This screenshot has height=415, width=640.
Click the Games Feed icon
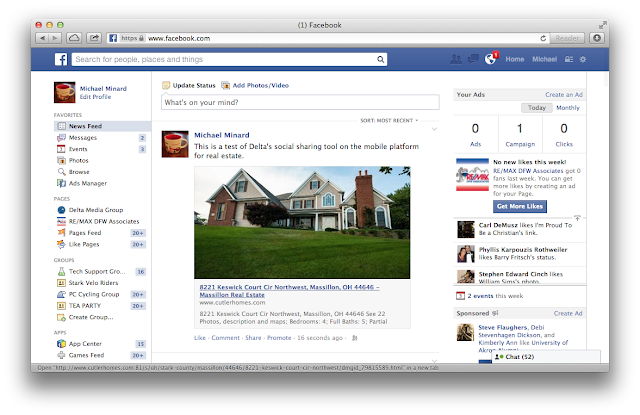coord(61,355)
